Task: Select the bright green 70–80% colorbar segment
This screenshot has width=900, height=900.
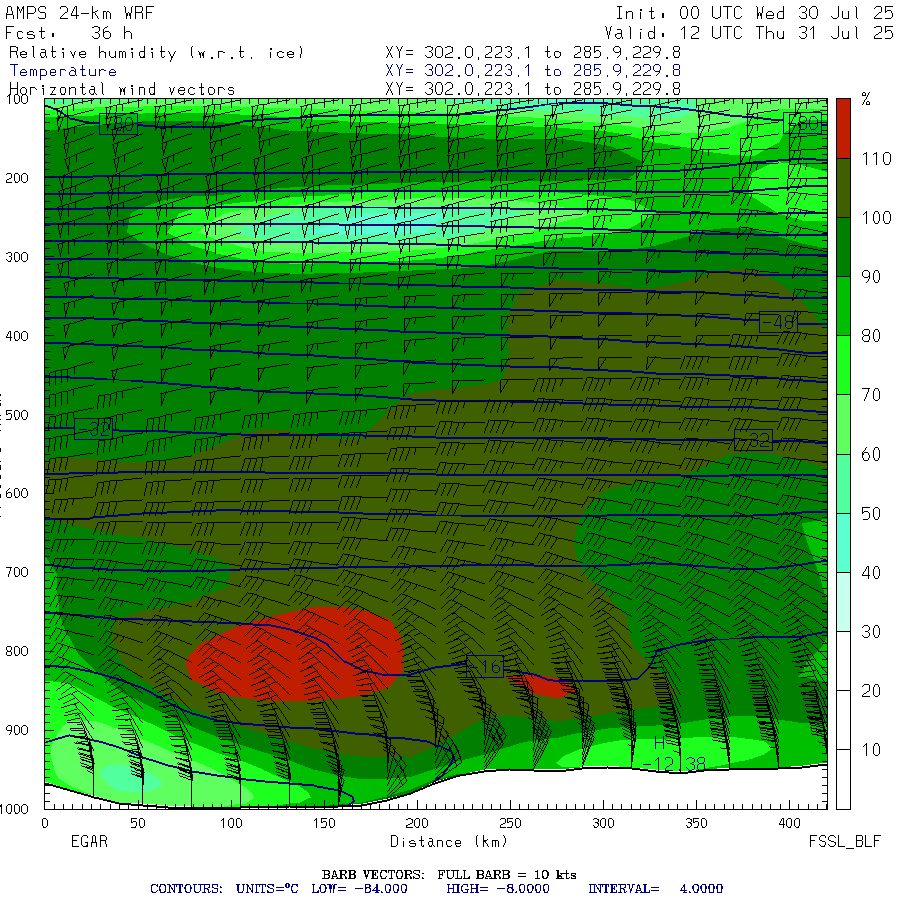Action: pos(843,365)
